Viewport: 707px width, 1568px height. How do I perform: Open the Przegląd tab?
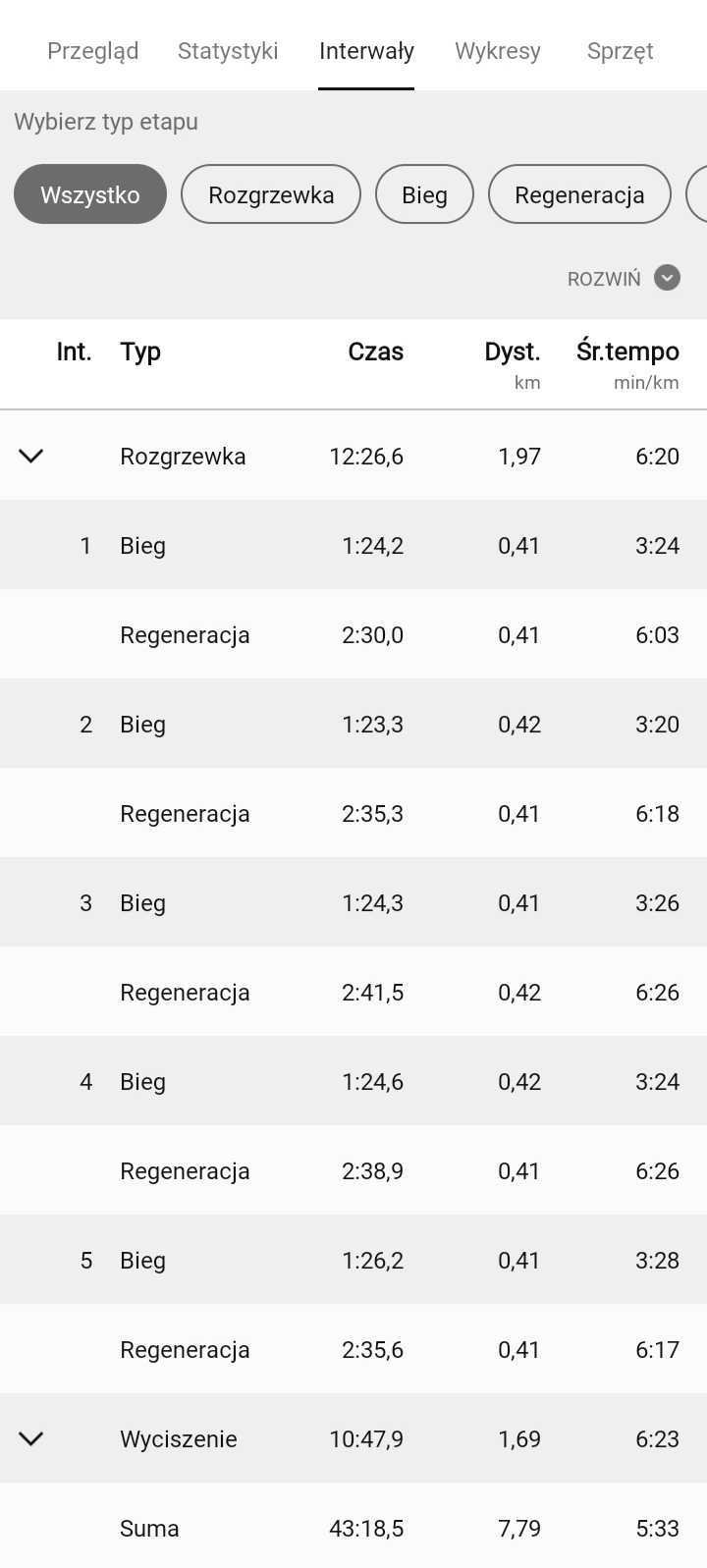pyautogui.click(x=93, y=51)
